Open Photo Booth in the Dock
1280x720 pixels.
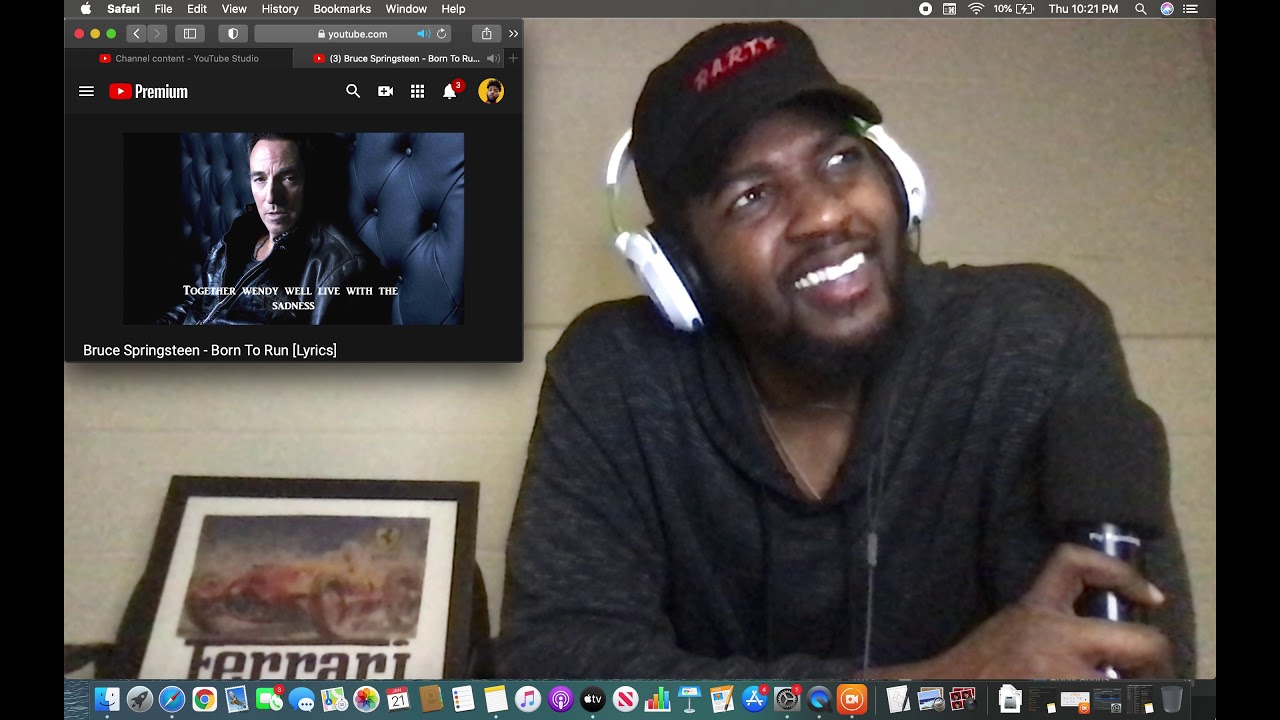click(x=962, y=700)
